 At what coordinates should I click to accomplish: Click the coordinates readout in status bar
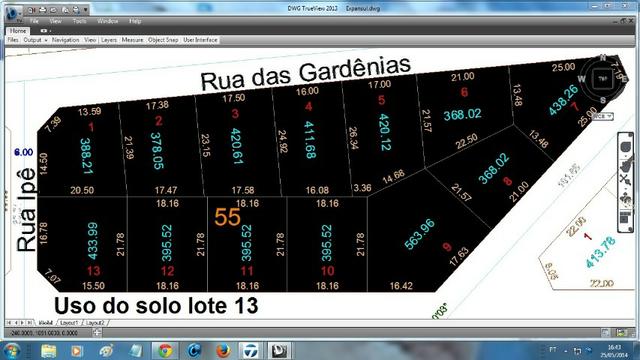click(44, 333)
